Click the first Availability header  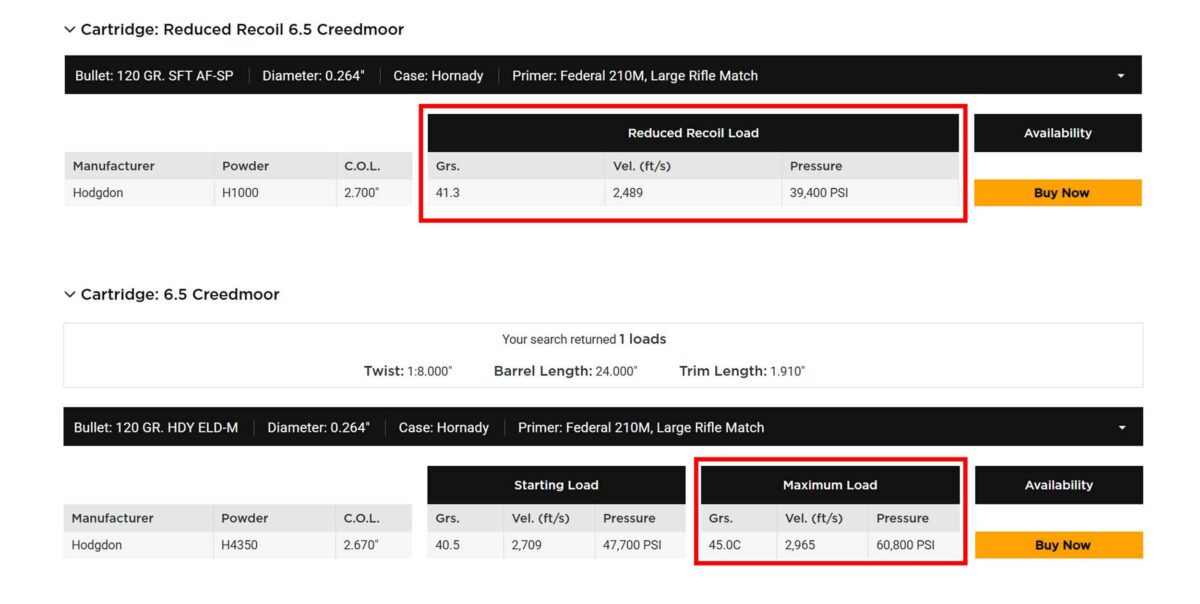point(1058,133)
